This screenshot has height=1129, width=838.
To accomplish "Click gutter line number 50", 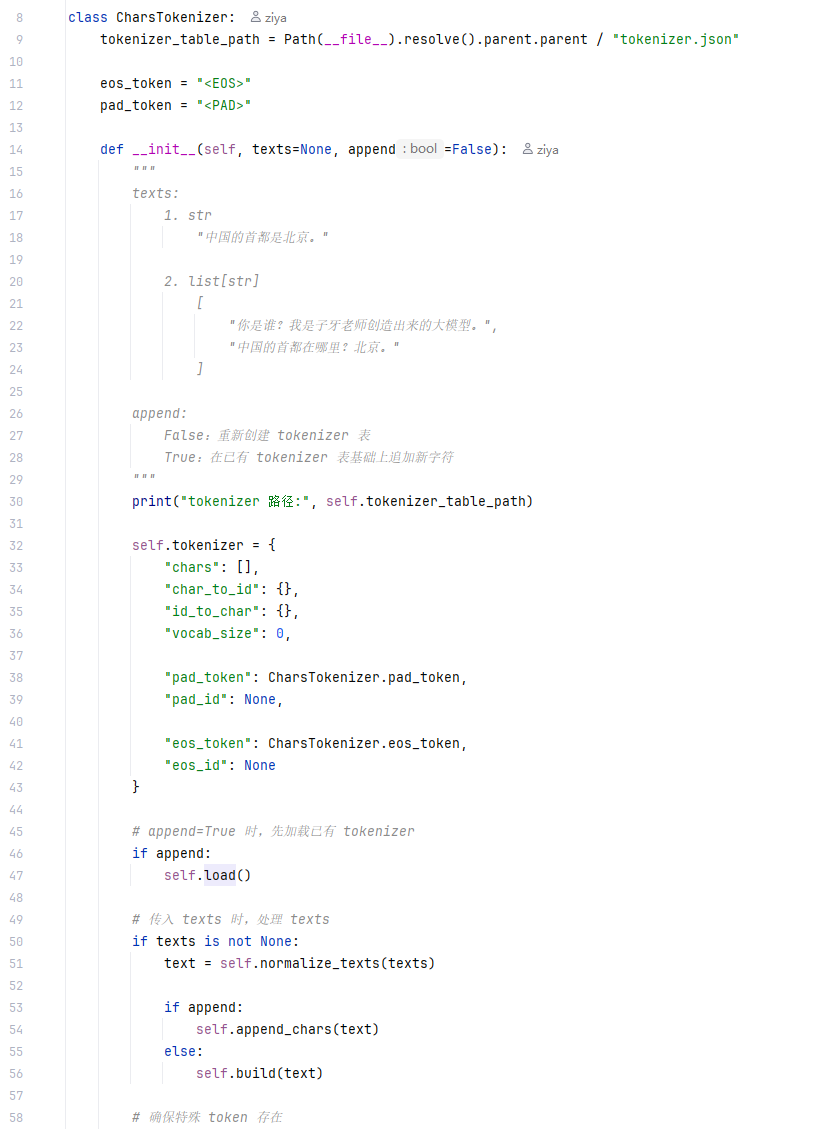I will [16, 942].
